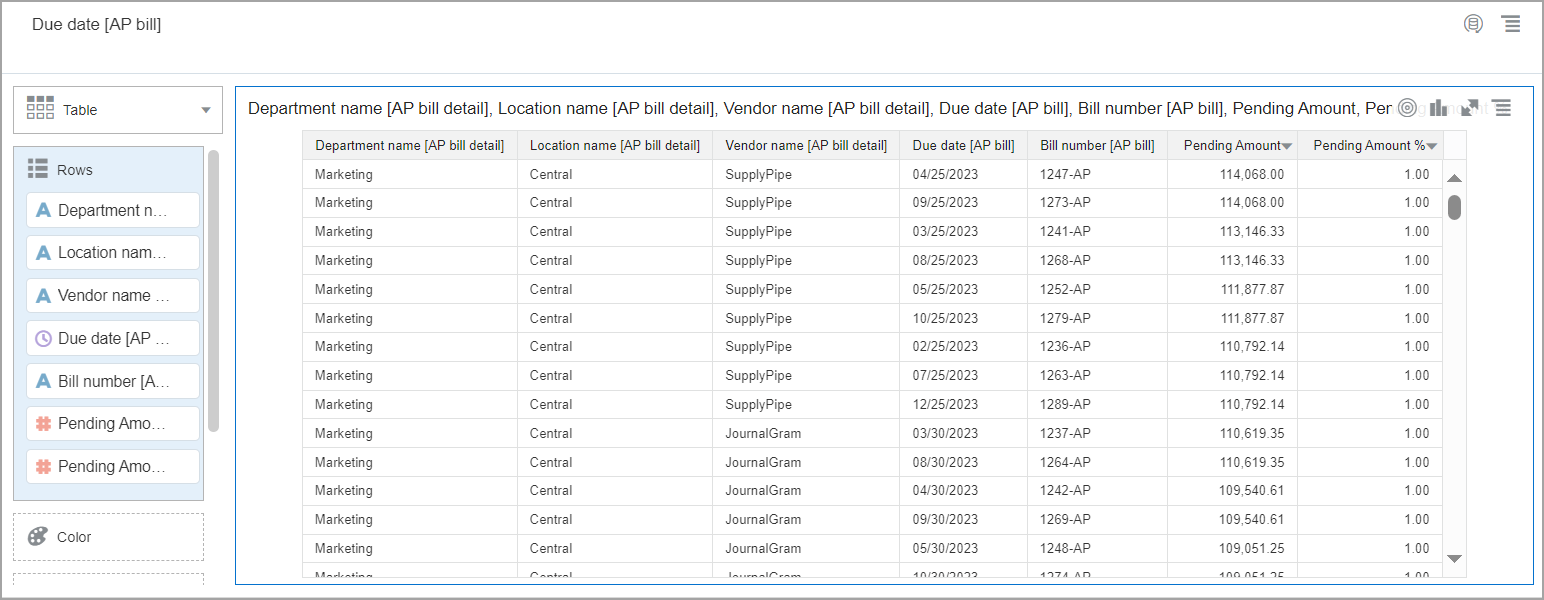Viewport: 1544px width, 600px height.
Task: Select the Department name pill under Rows
Action: tap(112, 210)
